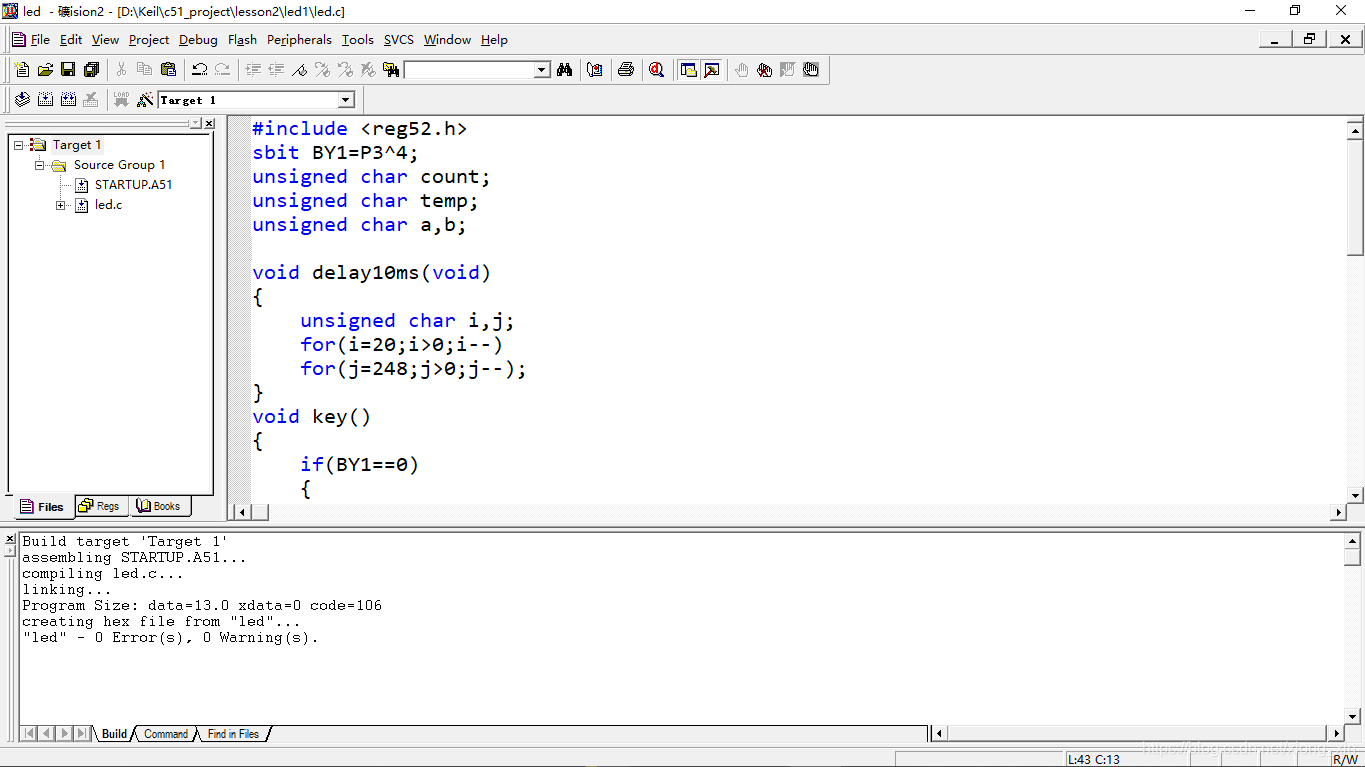Click the Save All files icon
This screenshot has height=767, width=1365.
[x=91, y=70]
